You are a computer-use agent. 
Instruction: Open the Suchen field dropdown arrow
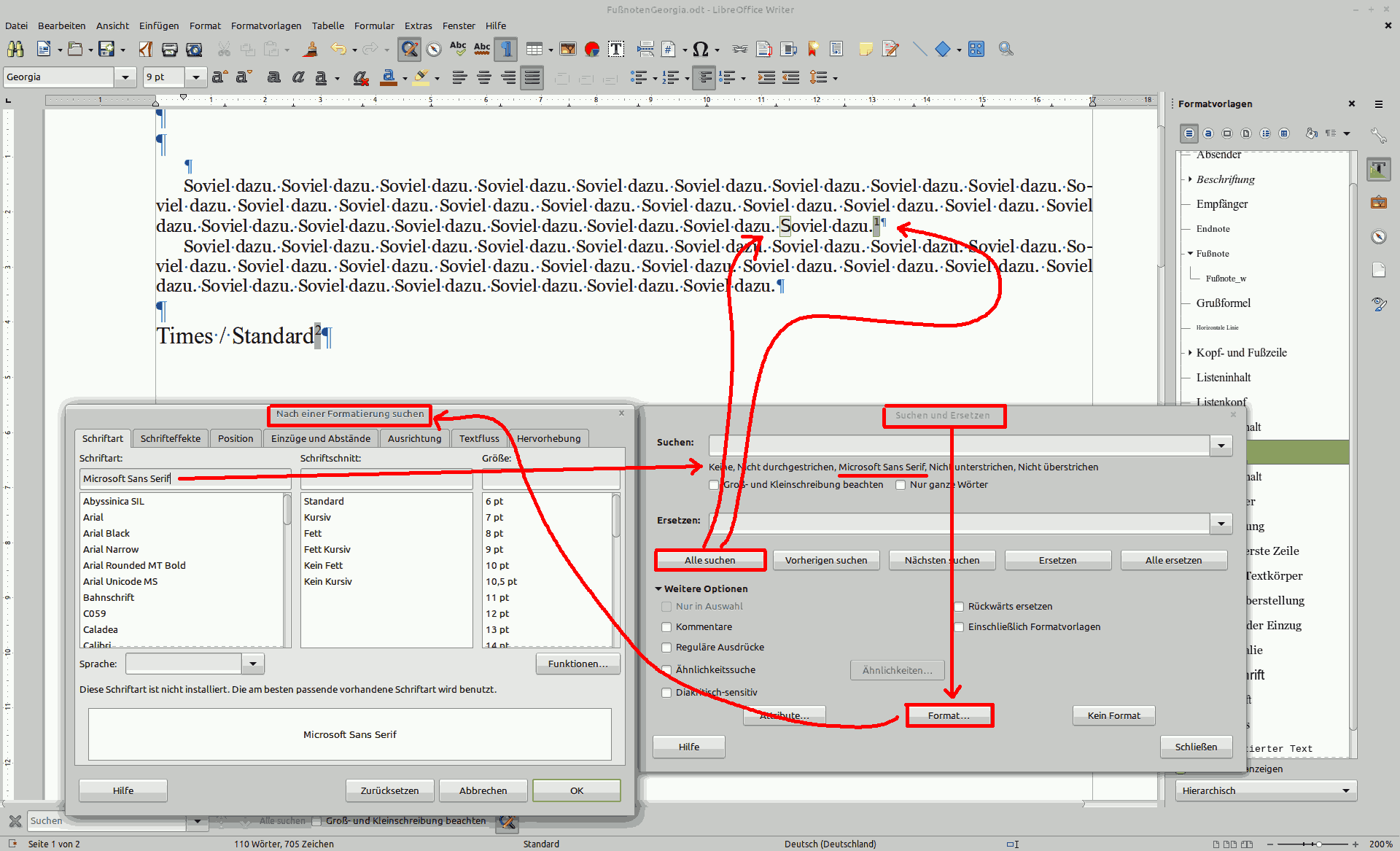(x=1221, y=446)
